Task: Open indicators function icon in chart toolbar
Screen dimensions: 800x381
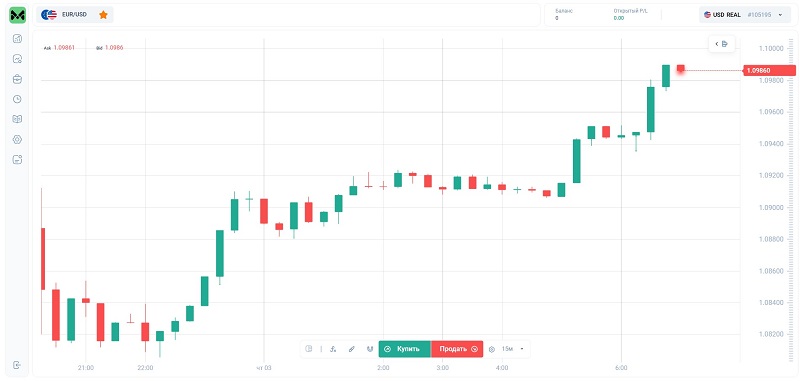Action: tap(333, 349)
